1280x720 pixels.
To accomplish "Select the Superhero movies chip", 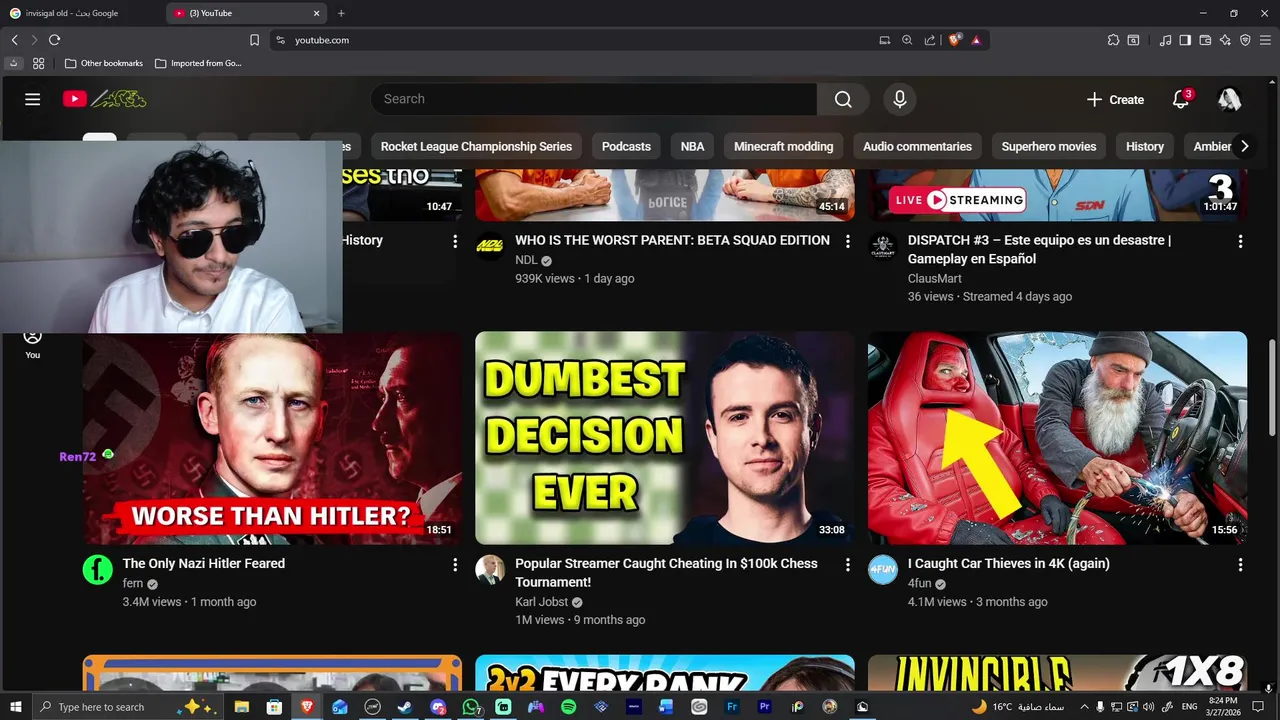I will click(1049, 146).
